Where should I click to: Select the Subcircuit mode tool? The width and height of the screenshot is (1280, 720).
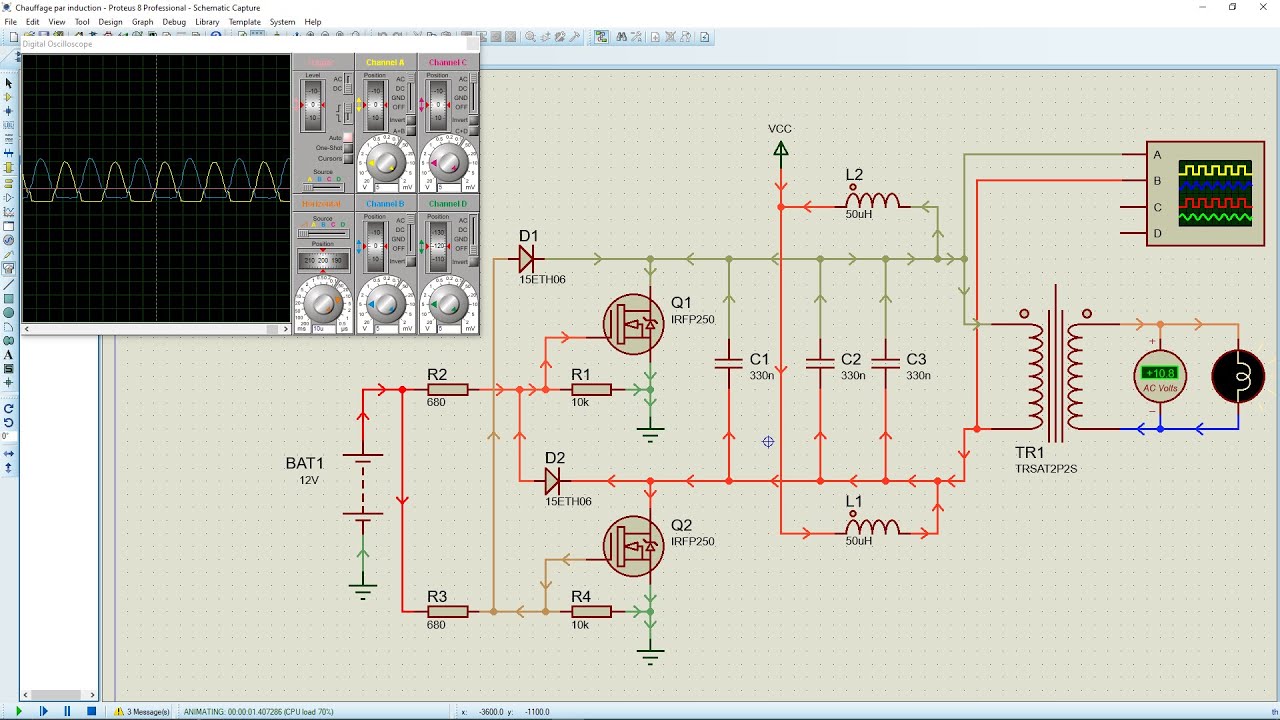click(x=9, y=167)
